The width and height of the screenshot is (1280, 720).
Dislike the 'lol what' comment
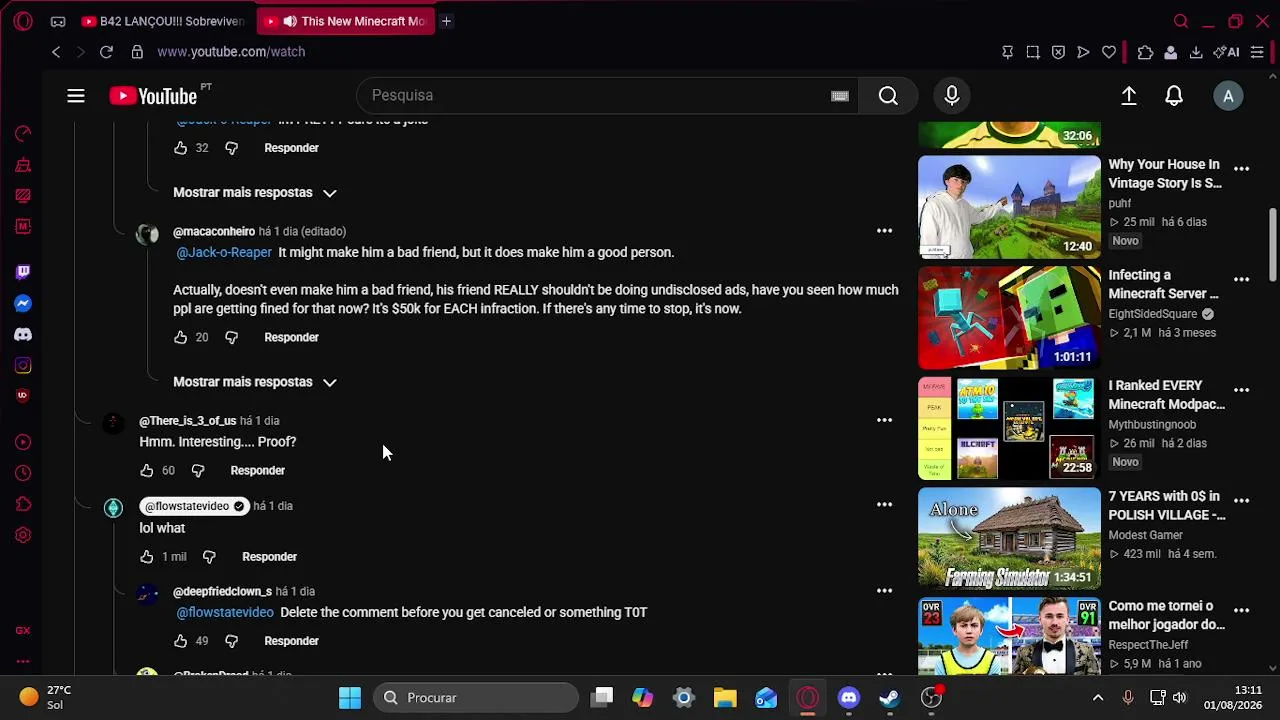click(x=209, y=557)
